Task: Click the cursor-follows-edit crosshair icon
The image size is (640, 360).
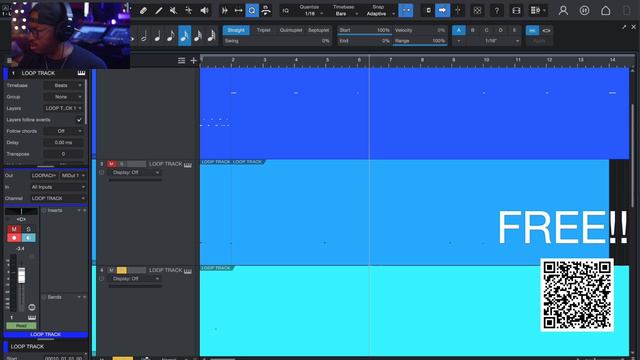Action: (x=458, y=11)
